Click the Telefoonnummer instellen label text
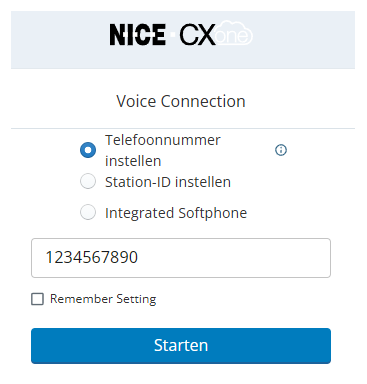The image size is (367, 384). click(163, 150)
